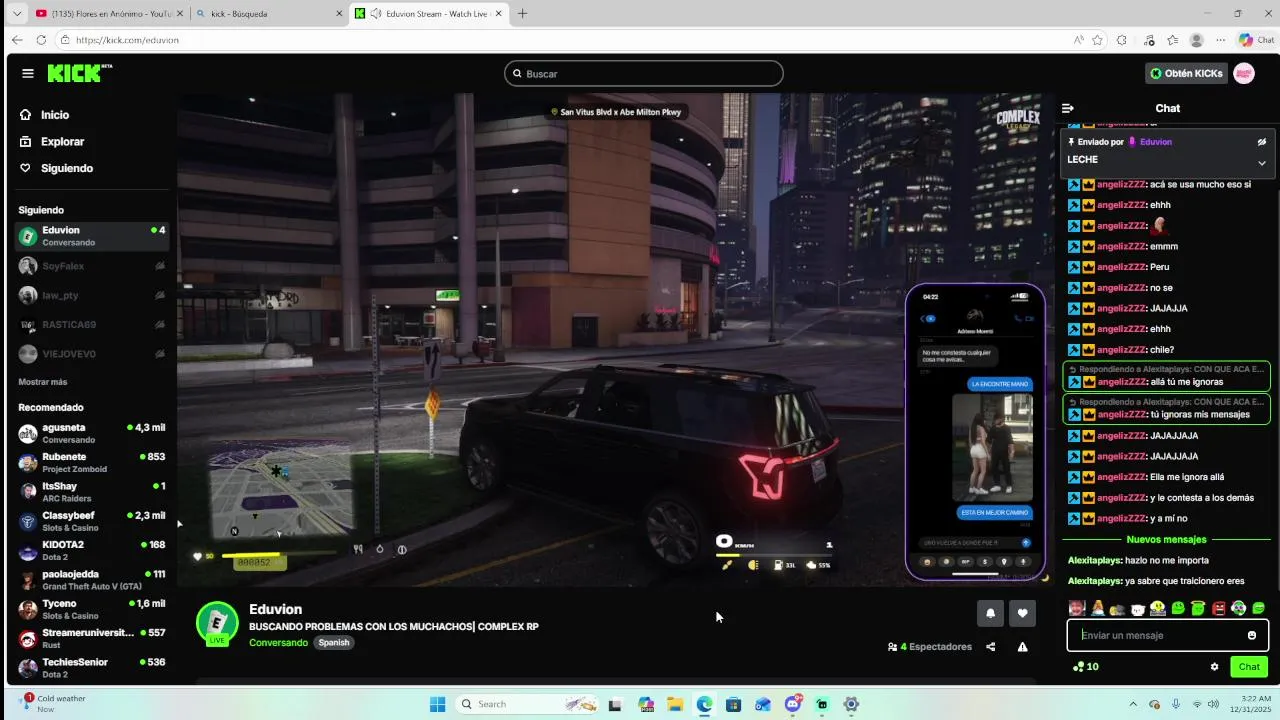Open the emote picker smiley
Viewport: 1280px width, 720px height.
click(x=1252, y=635)
